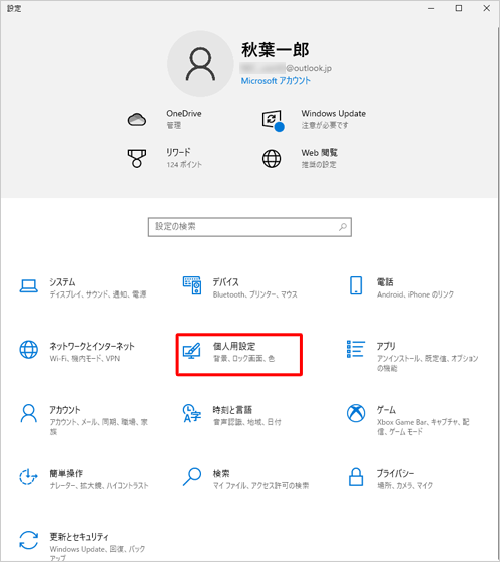500x562 pixels.
Task: Open 個人用設定 paintbrush icon
Action: (x=192, y=351)
